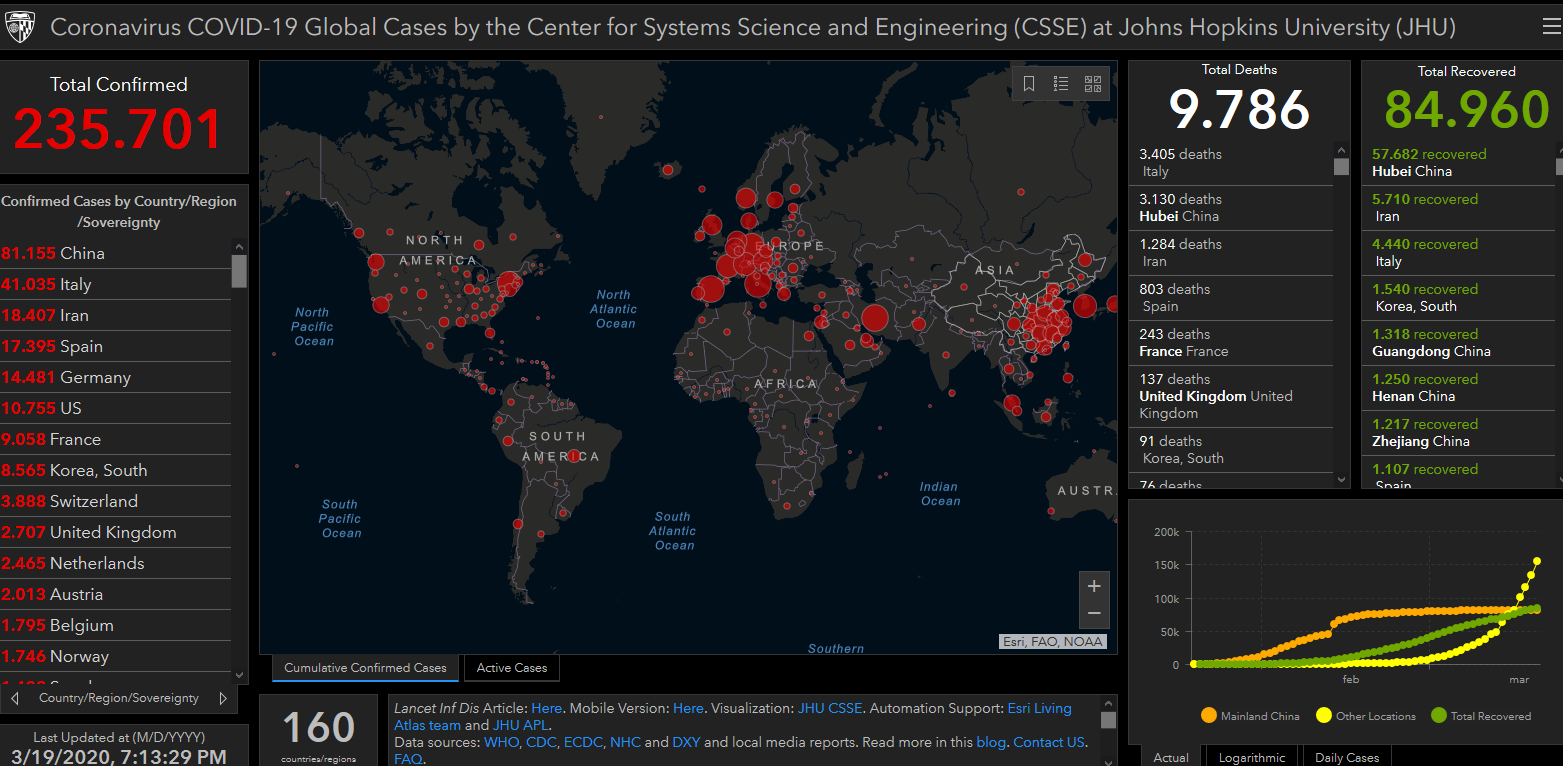This screenshot has height=766, width=1563.
Task: Click the 243 deaths France entry
Action: [1231, 343]
